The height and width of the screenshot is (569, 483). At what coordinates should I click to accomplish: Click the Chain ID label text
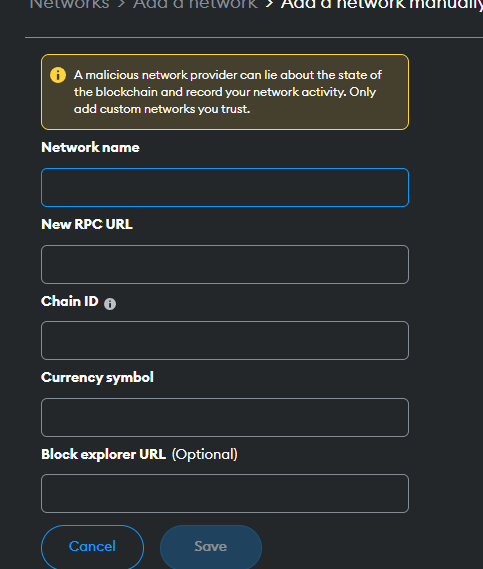click(x=70, y=301)
